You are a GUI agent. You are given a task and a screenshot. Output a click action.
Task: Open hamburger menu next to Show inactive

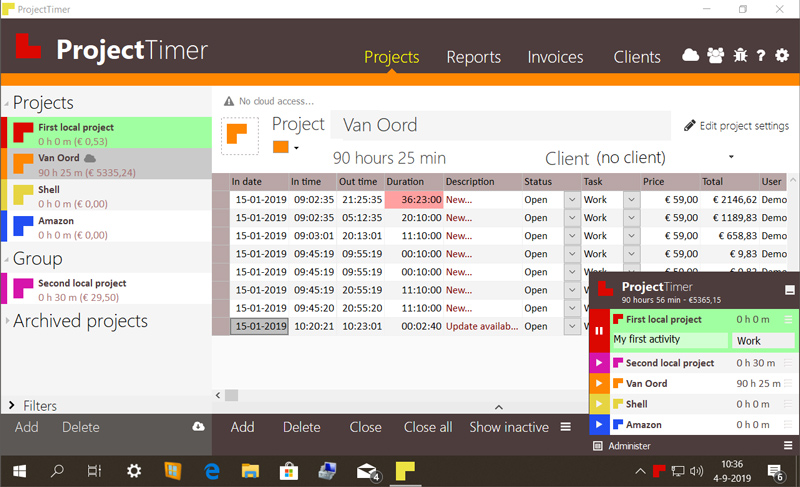(x=565, y=426)
